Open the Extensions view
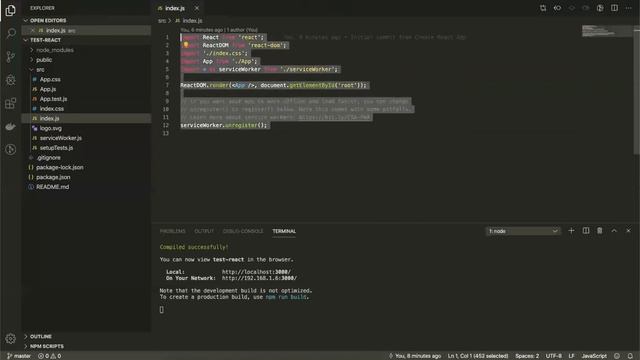The height and width of the screenshot is (360, 640). tap(11, 103)
